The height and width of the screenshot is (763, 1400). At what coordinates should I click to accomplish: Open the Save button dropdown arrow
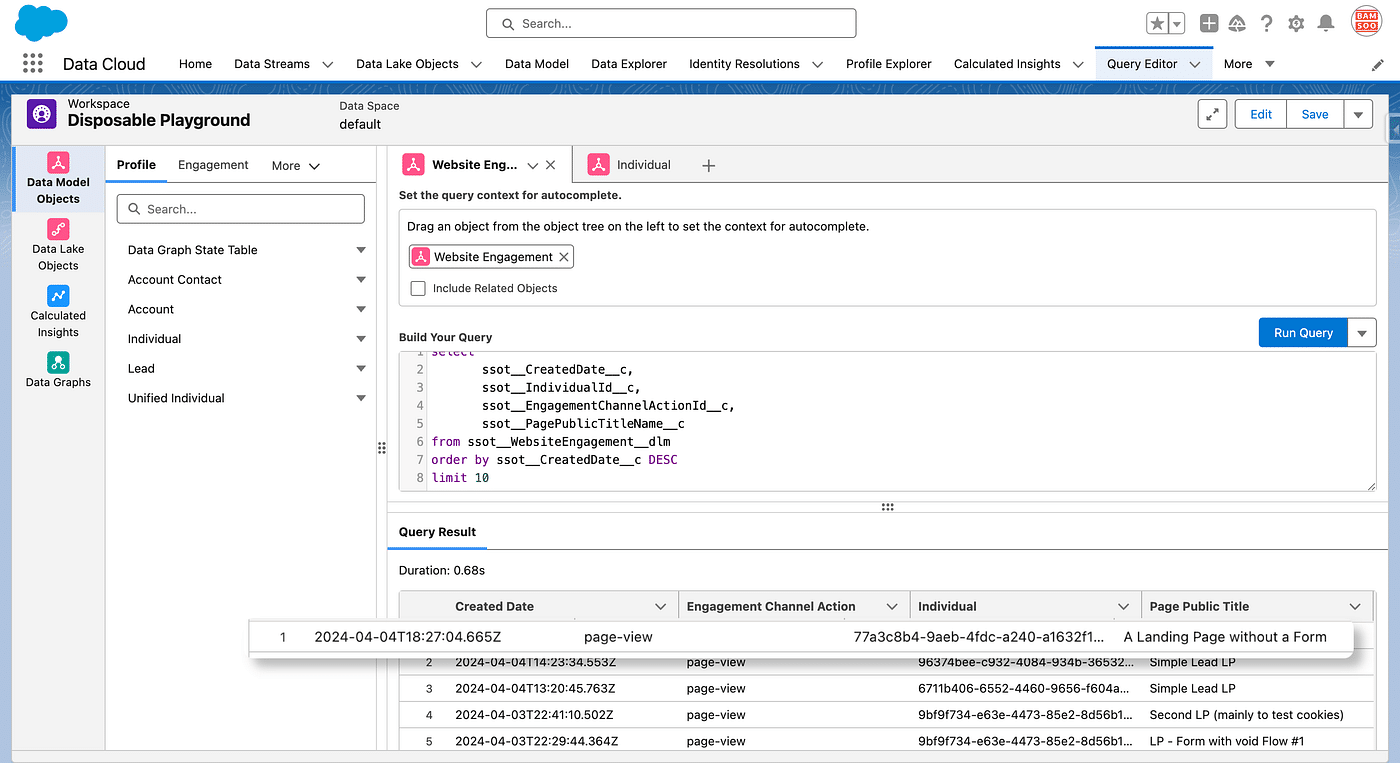[x=1358, y=114]
